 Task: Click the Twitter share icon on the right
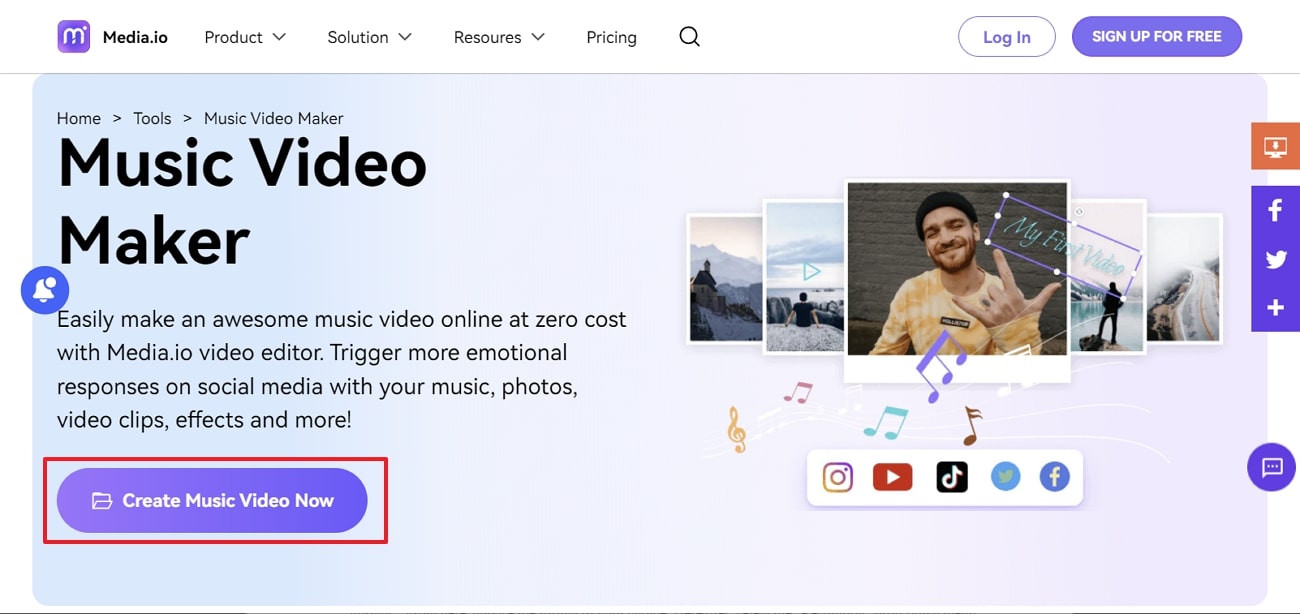click(1275, 259)
